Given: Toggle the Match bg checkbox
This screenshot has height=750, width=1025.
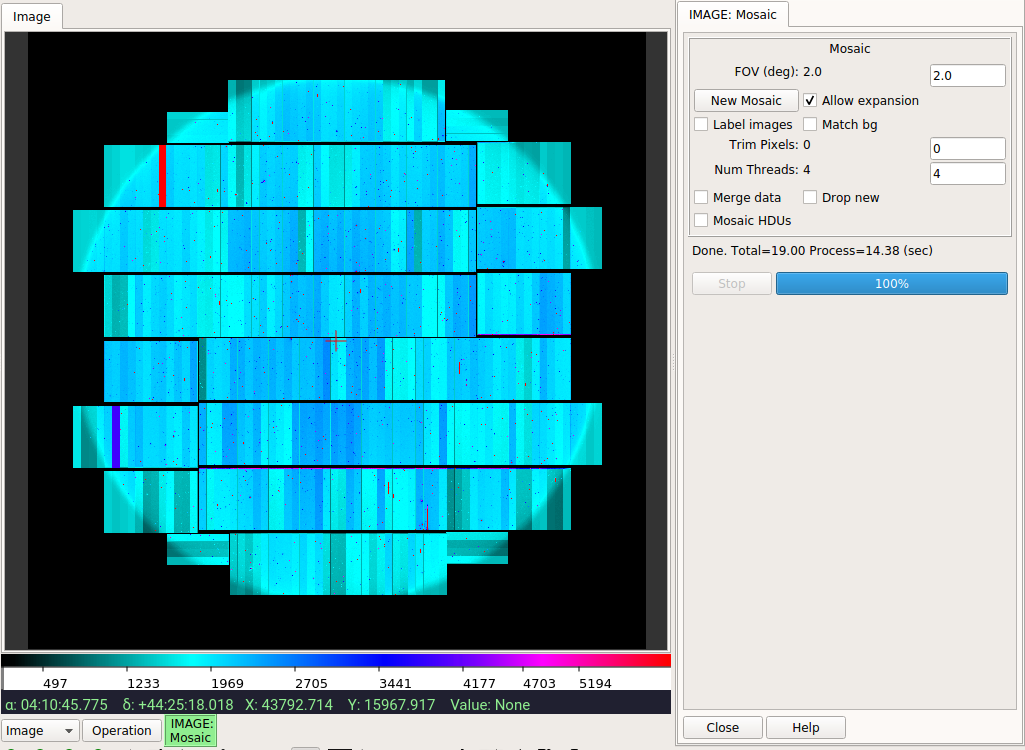Looking at the screenshot, I should click(x=810, y=124).
